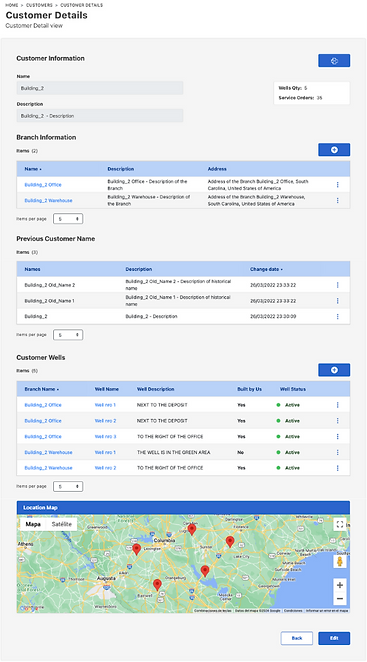Viewport: 367px width, 662px height.
Task: Click CUSTOMER DETAILS in breadcrumb
Action: 82,5
